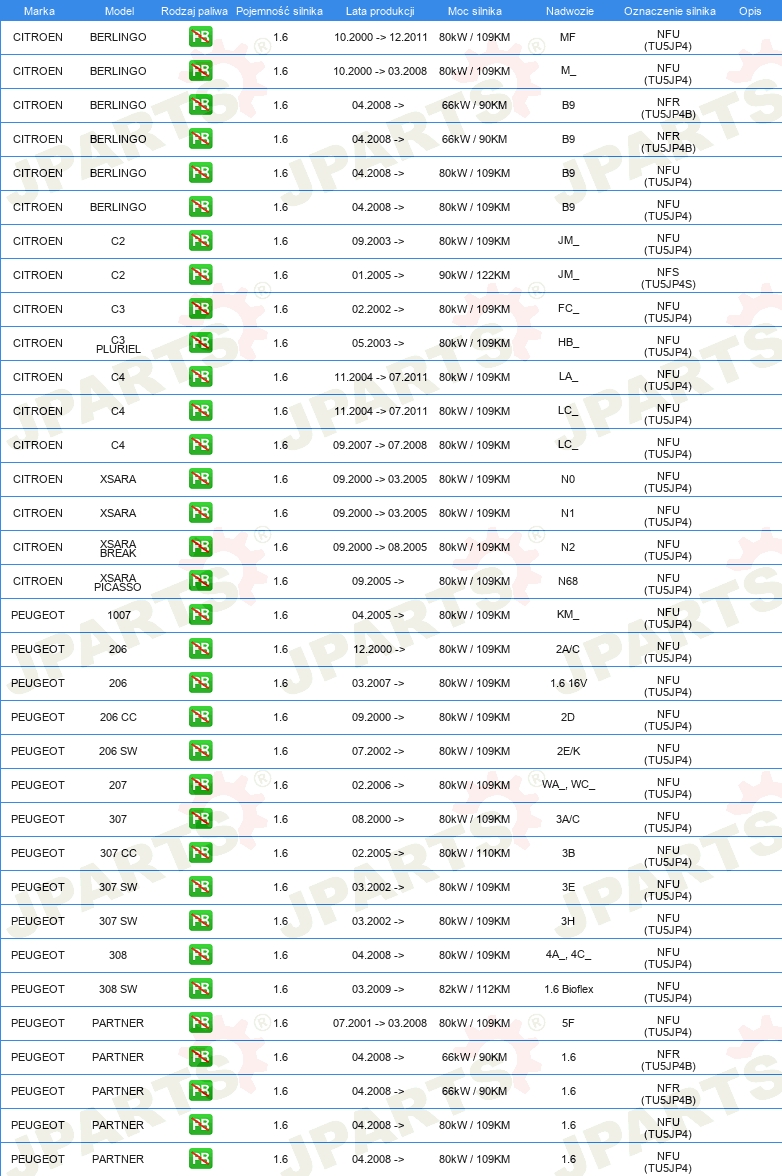Image resolution: width=782 pixels, height=1176 pixels.
Task: Click the 09.2000 -> 08.2005 date range
Action: click(380, 547)
